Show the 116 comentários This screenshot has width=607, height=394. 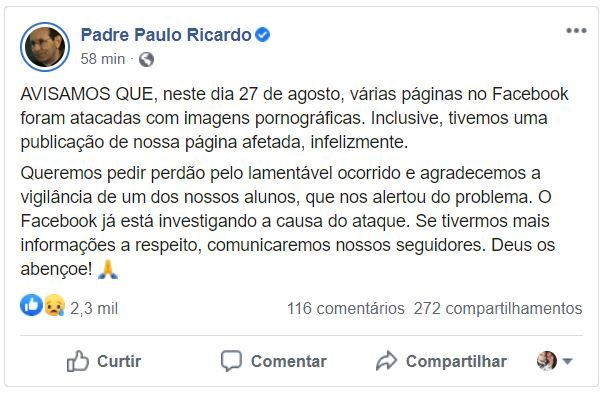346,308
